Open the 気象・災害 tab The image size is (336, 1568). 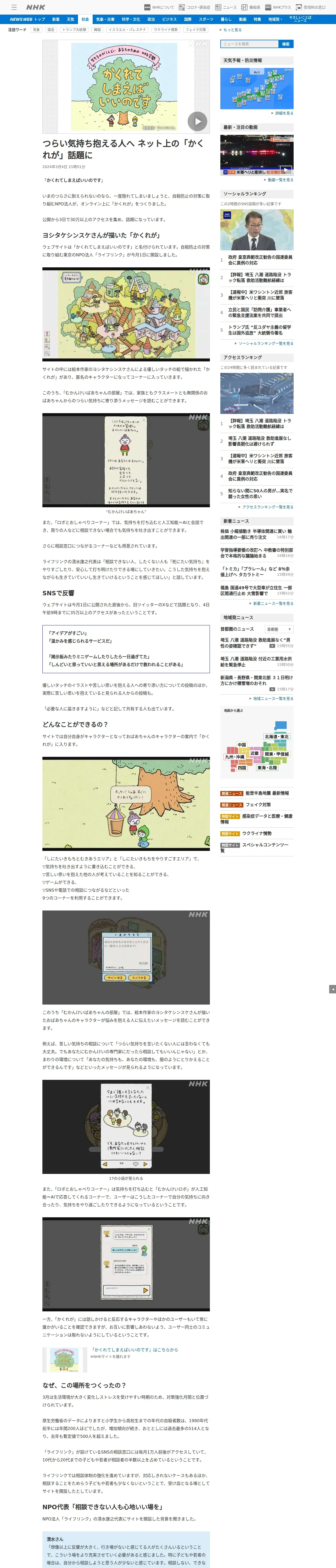click(105, 20)
